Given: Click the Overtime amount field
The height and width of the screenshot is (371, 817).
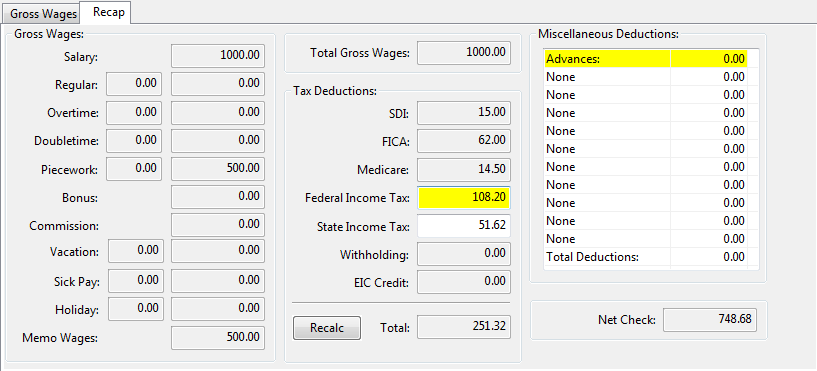Looking at the screenshot, I should point(218,113).
